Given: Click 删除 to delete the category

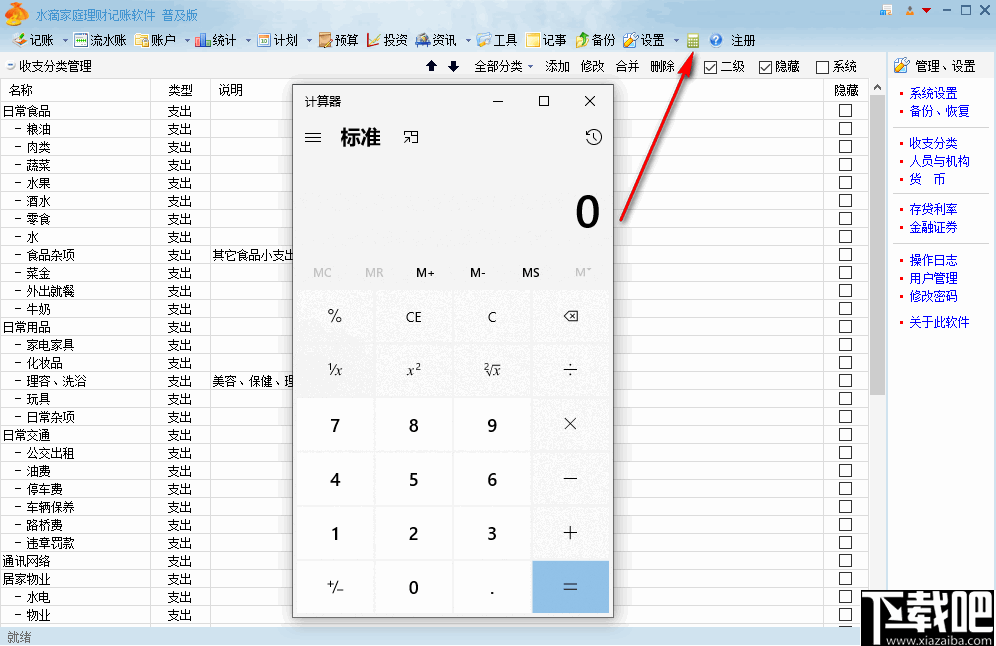Looking at the screenshot, I should [x=662, y=66].
